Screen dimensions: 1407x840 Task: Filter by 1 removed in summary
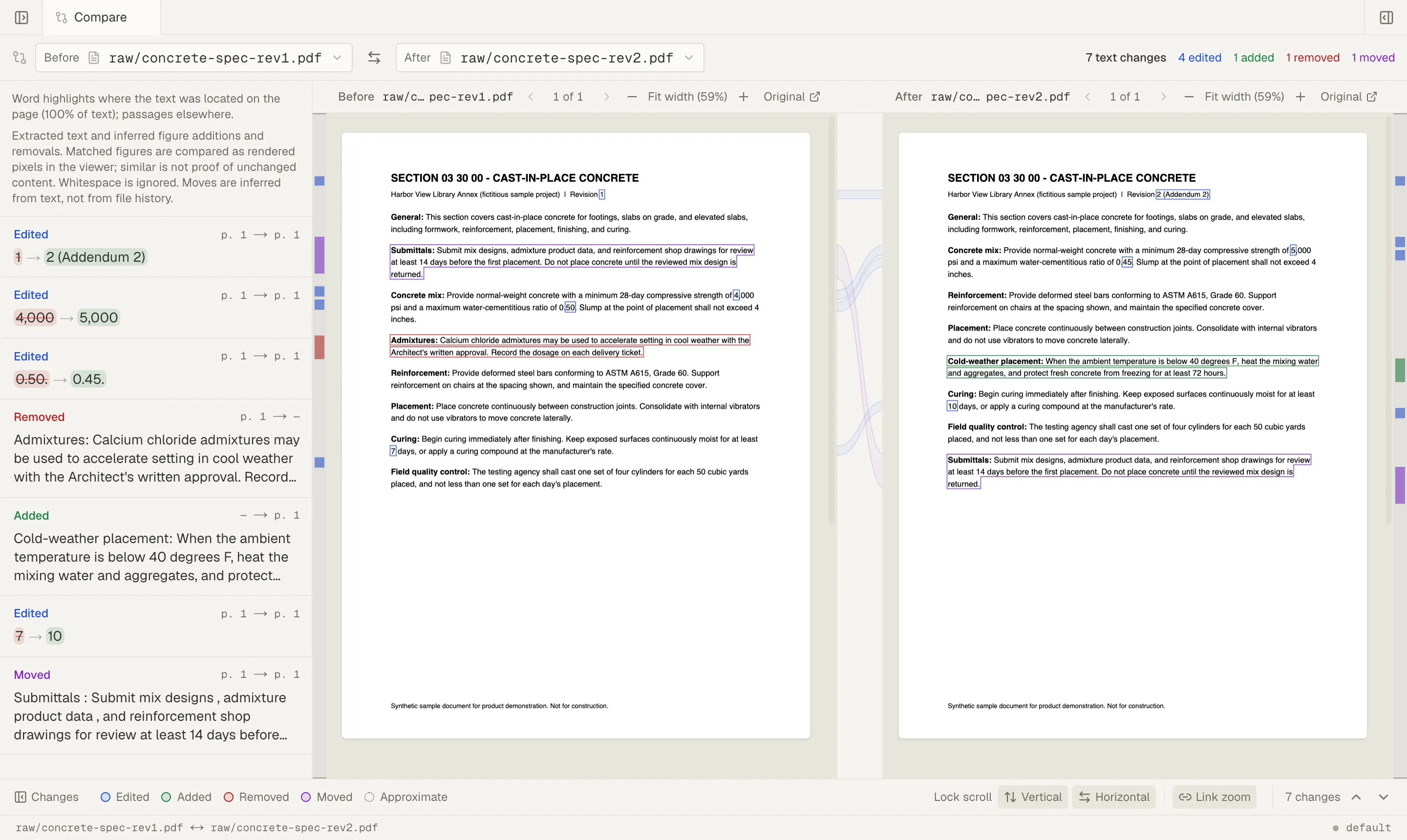[1312, 58]
